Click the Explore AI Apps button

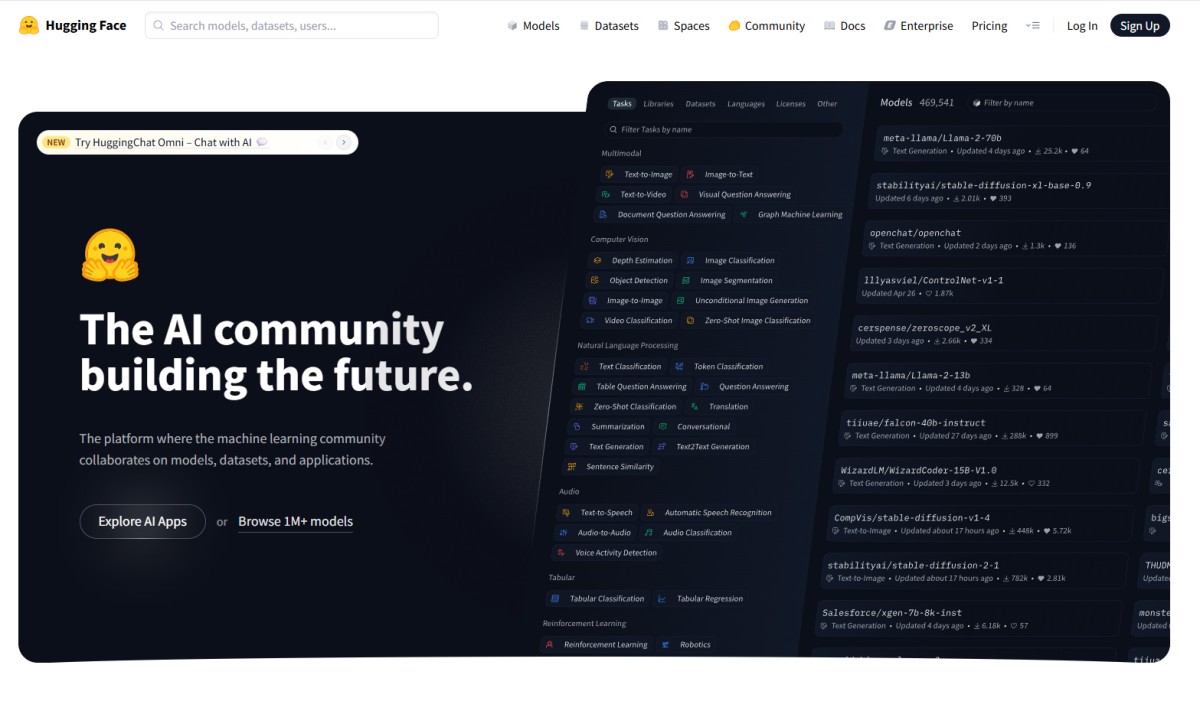[x=142, y=521]
